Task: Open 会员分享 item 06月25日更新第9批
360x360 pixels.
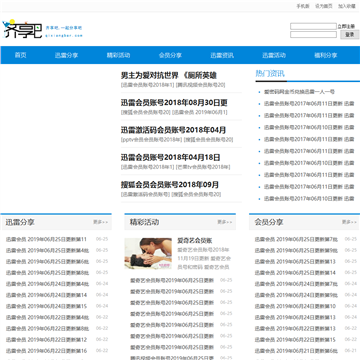Action: coord(296,250)
